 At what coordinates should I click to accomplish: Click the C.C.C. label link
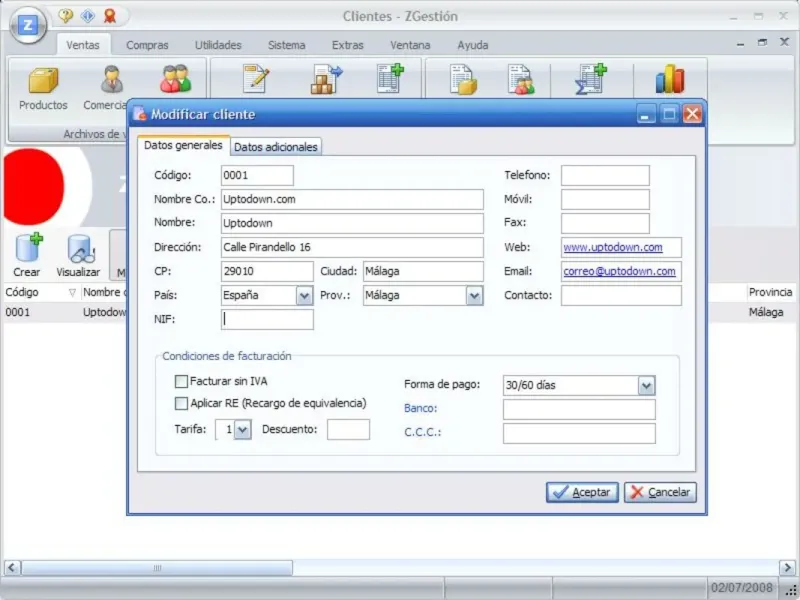(x=422, y=432)
